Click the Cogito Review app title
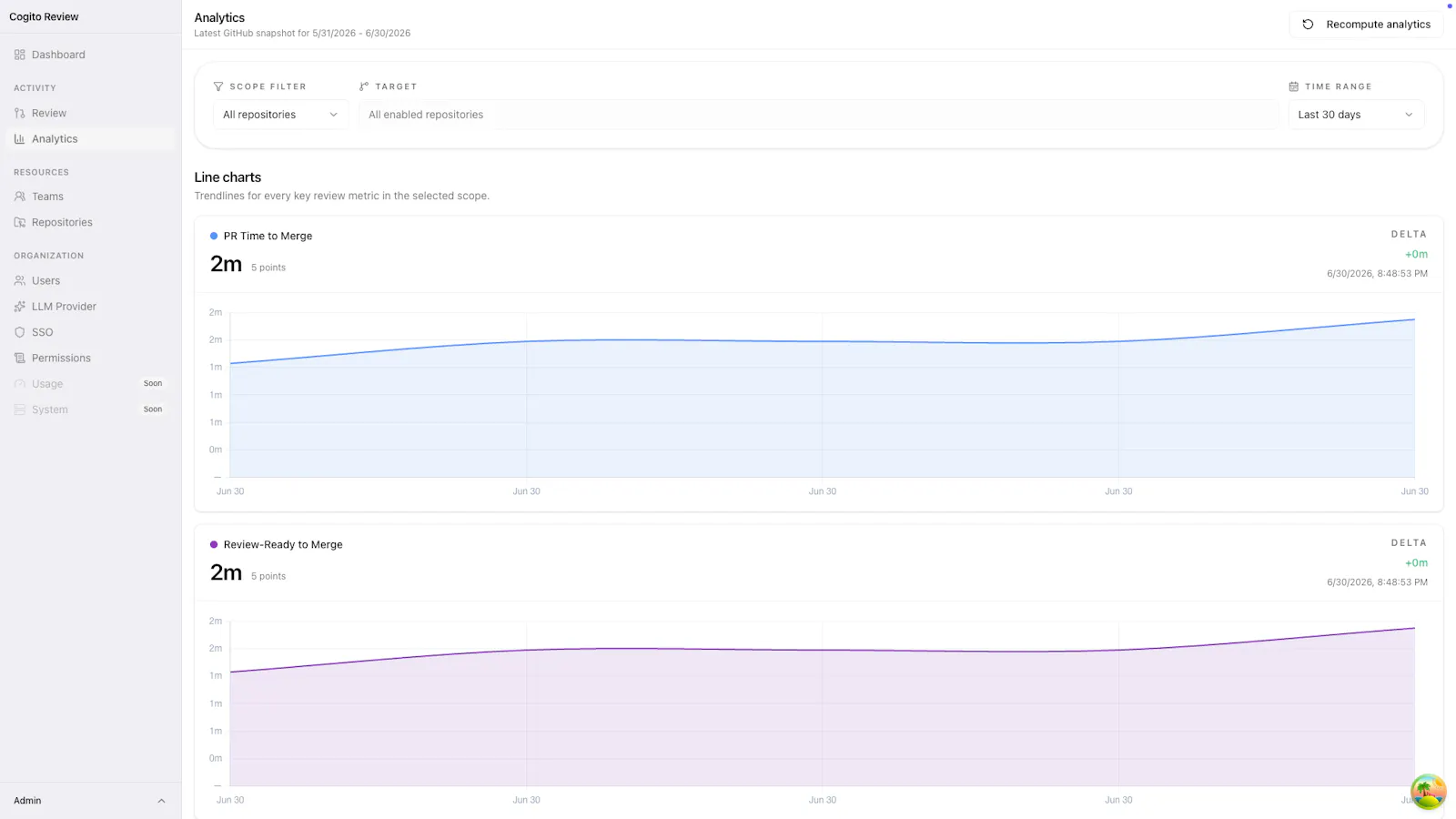1456x819 pixels. coord(44,16)
